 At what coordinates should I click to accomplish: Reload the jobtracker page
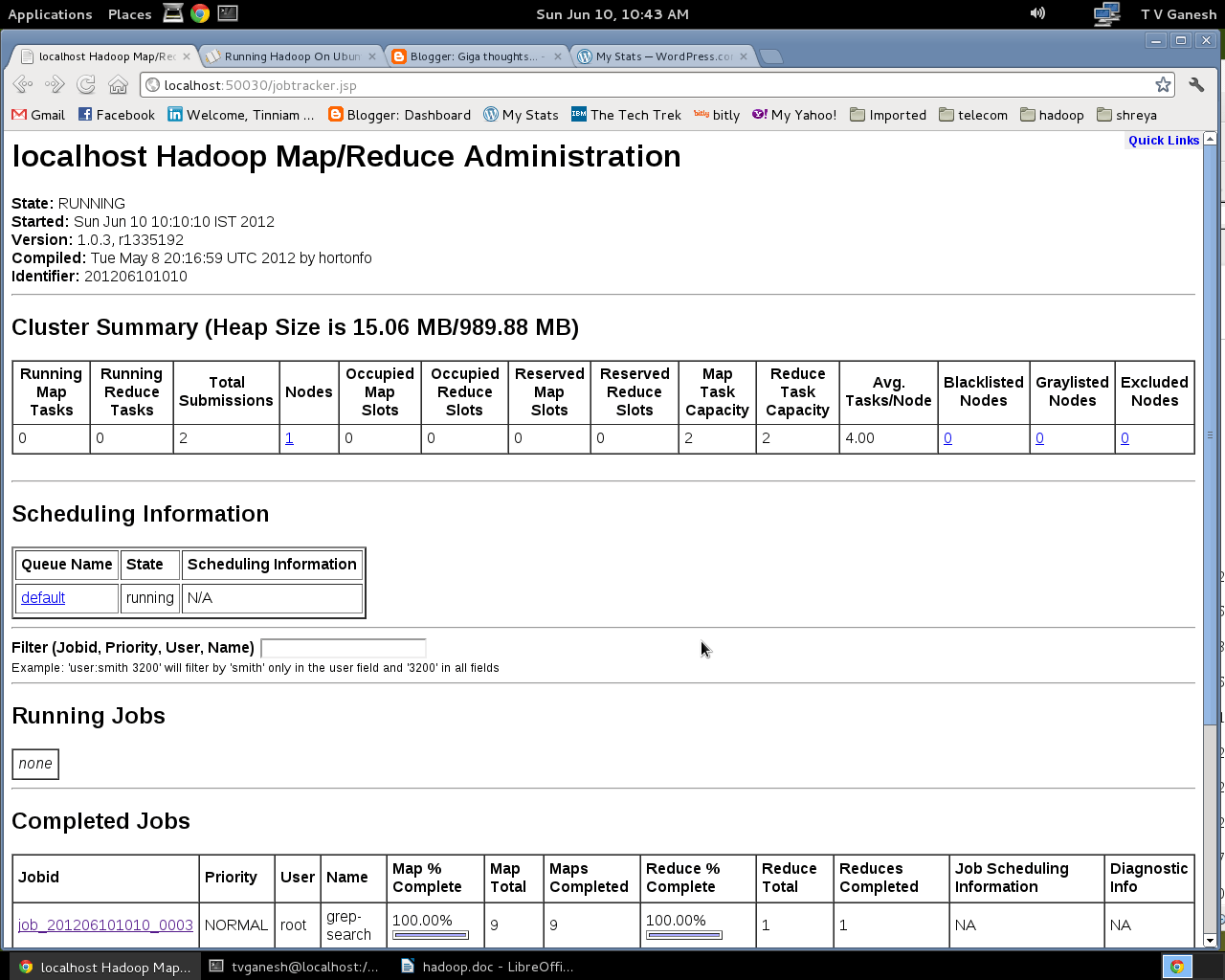pyautogui.click(x=86, y=85)
